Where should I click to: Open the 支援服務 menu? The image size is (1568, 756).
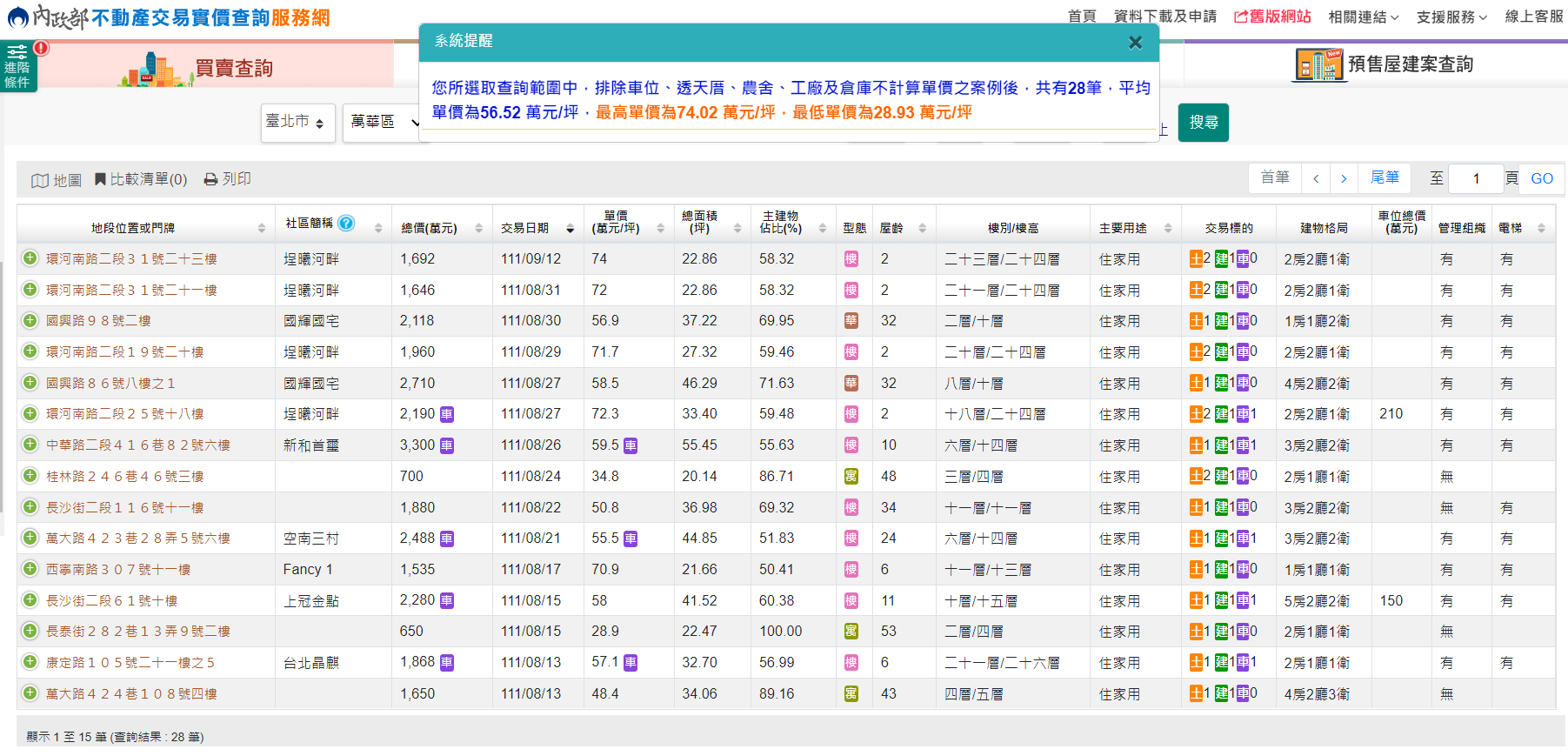click(1451, 17)
